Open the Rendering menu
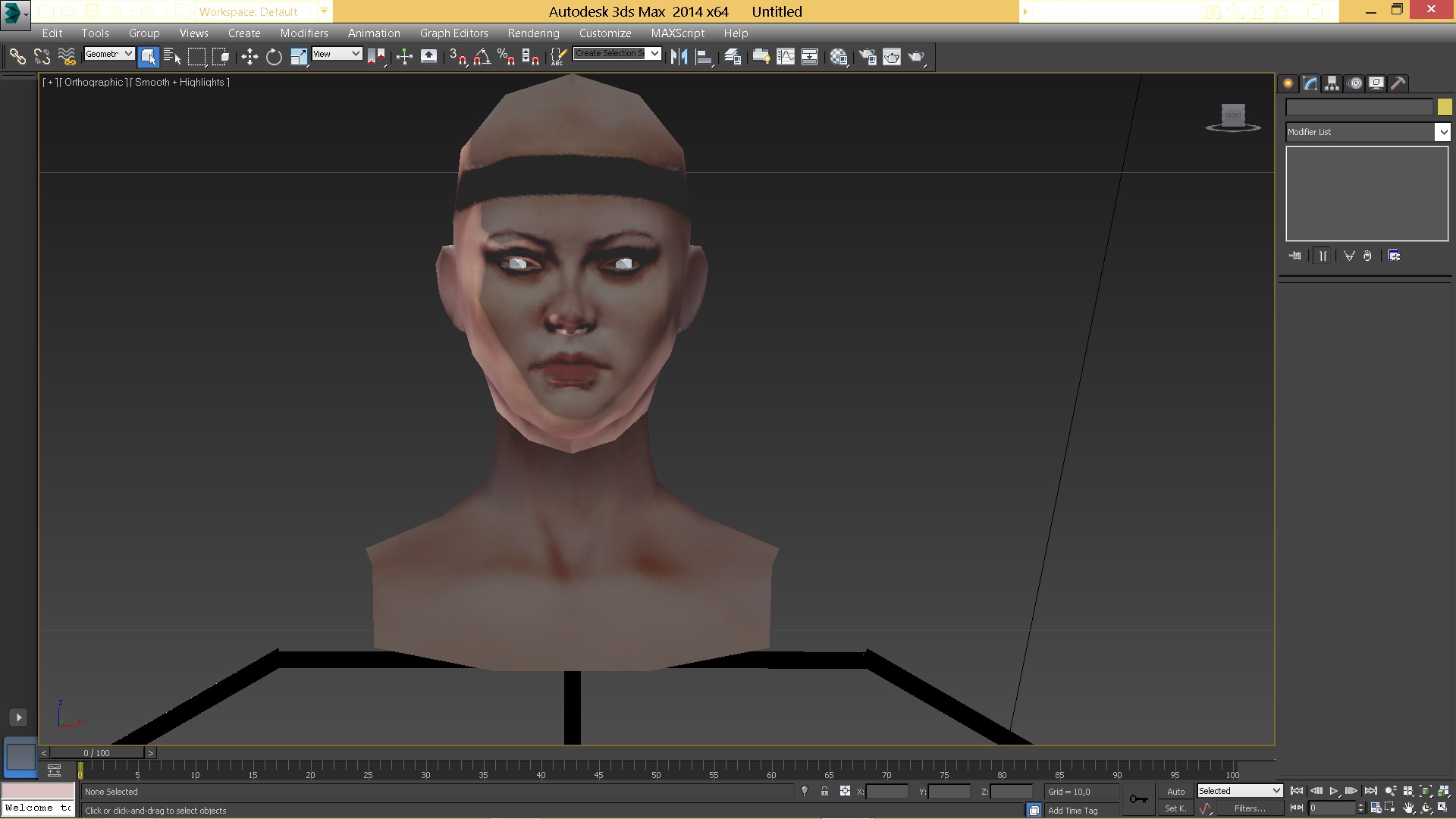This screenshot has height=819, width=1456. click(533, 33)
